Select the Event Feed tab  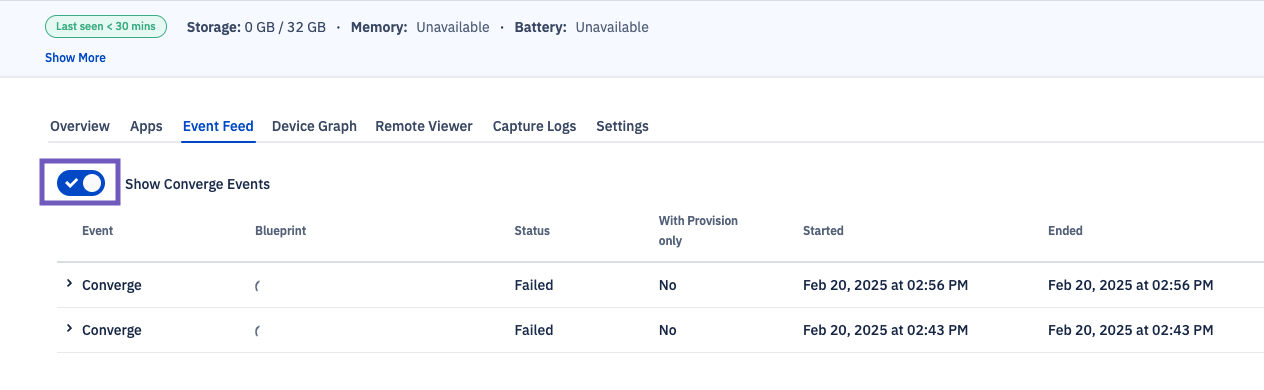(x=218, y=126)
